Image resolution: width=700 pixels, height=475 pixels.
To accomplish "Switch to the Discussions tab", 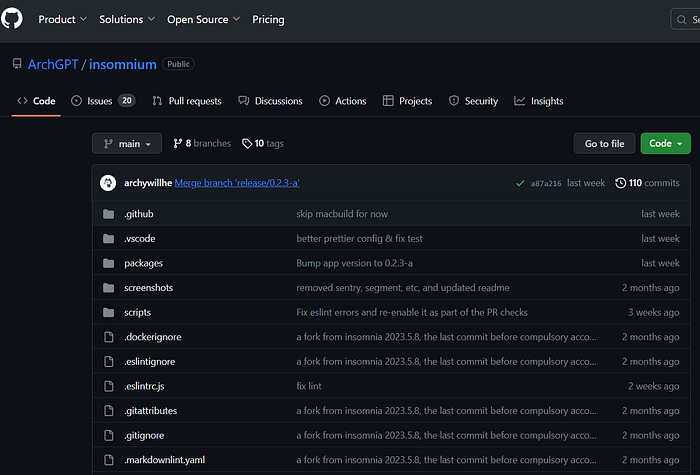I will coord(270,101).
